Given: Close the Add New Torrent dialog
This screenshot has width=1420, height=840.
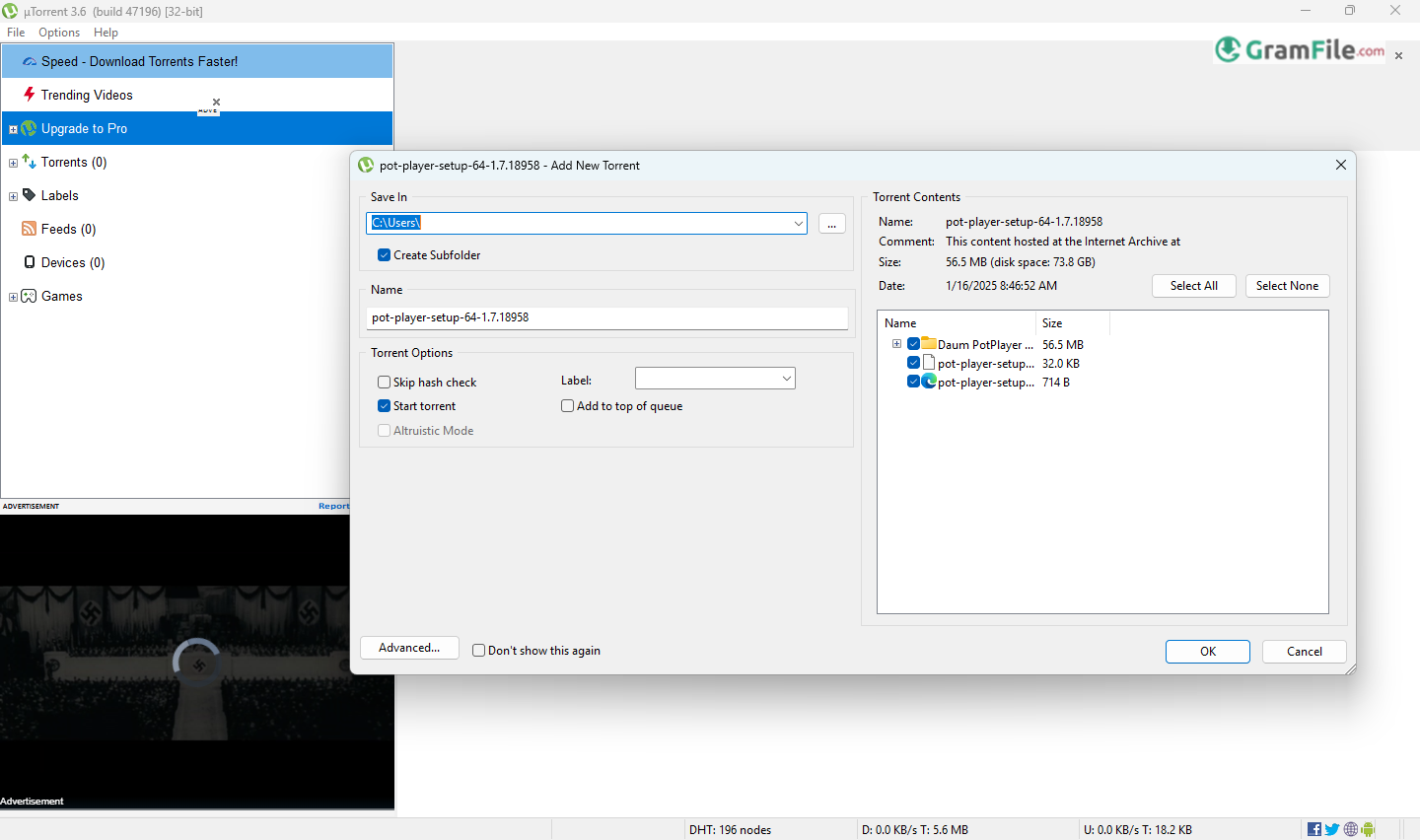Looking at the screenshot, I should [1341, 165].
